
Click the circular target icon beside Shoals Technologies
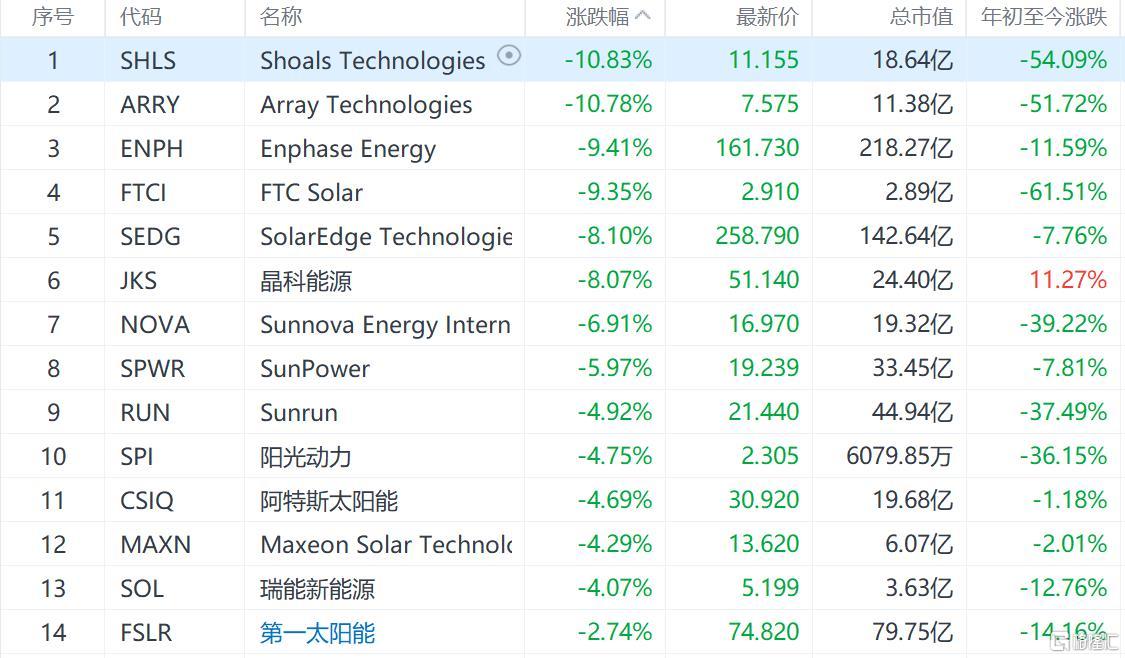(x=509, y=55)
